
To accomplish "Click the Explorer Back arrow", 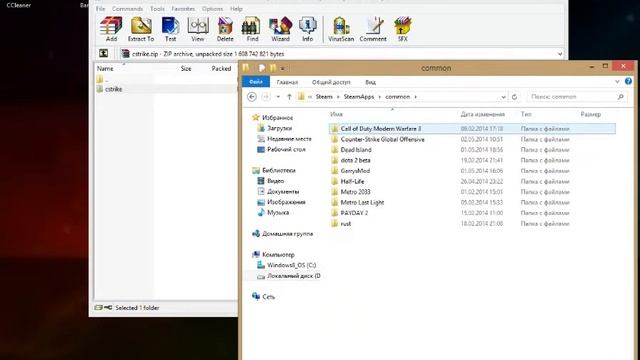I will (252, 97).
